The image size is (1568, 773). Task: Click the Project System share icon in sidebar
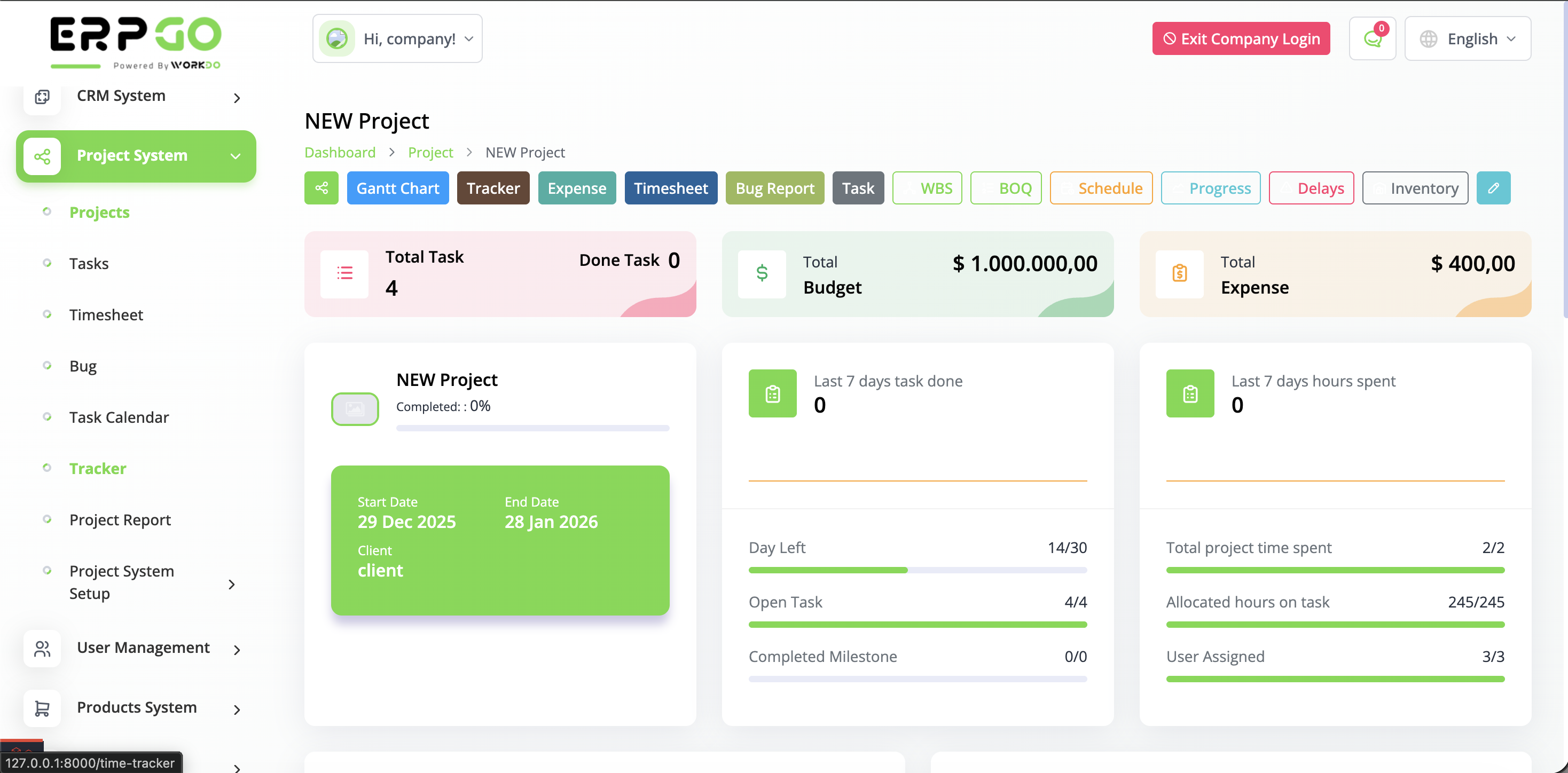pyautogui.click(x=42, y=156)
